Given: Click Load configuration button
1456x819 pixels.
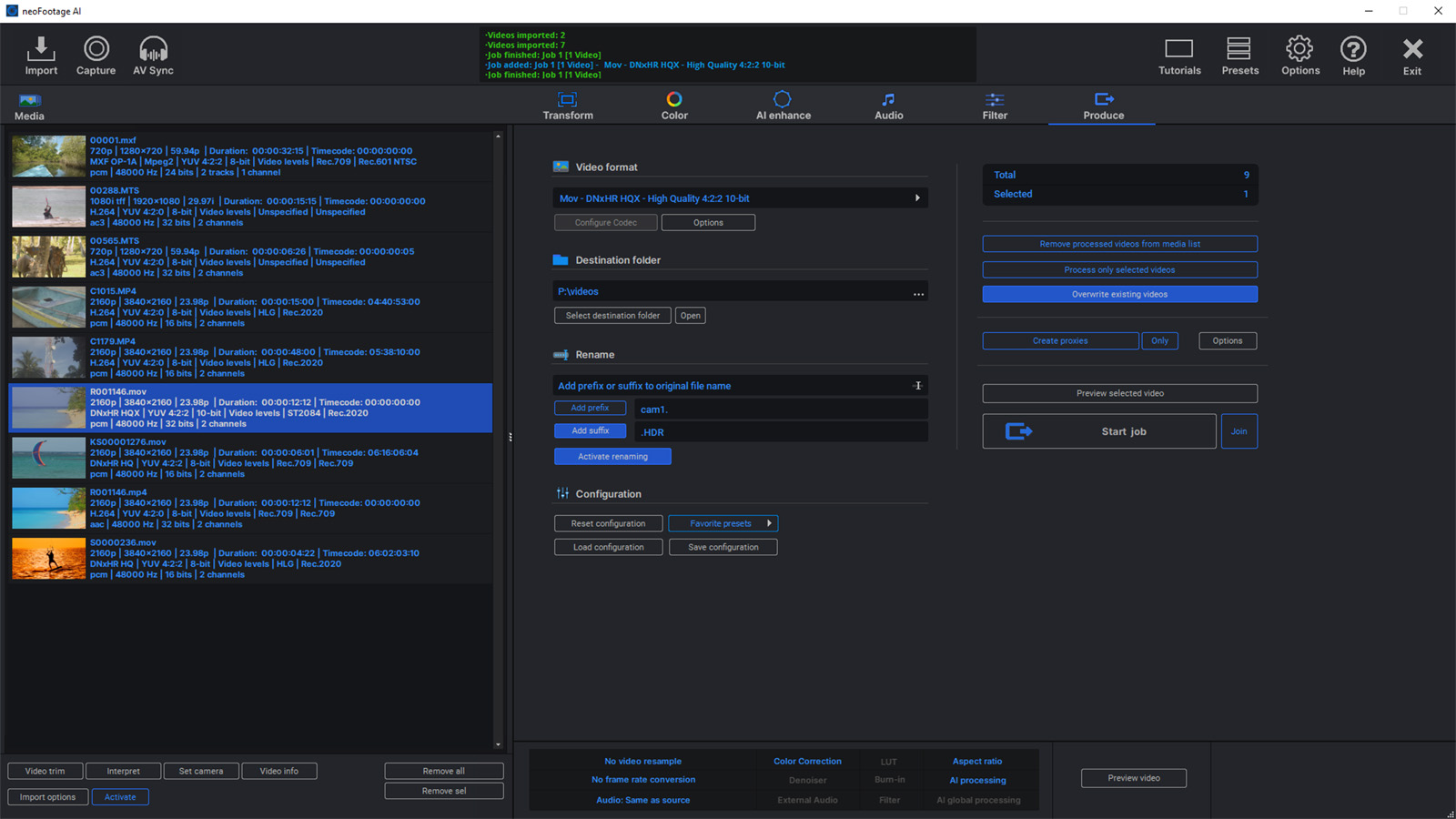Looking at the screenshot, I should click(x=608, y=547).
